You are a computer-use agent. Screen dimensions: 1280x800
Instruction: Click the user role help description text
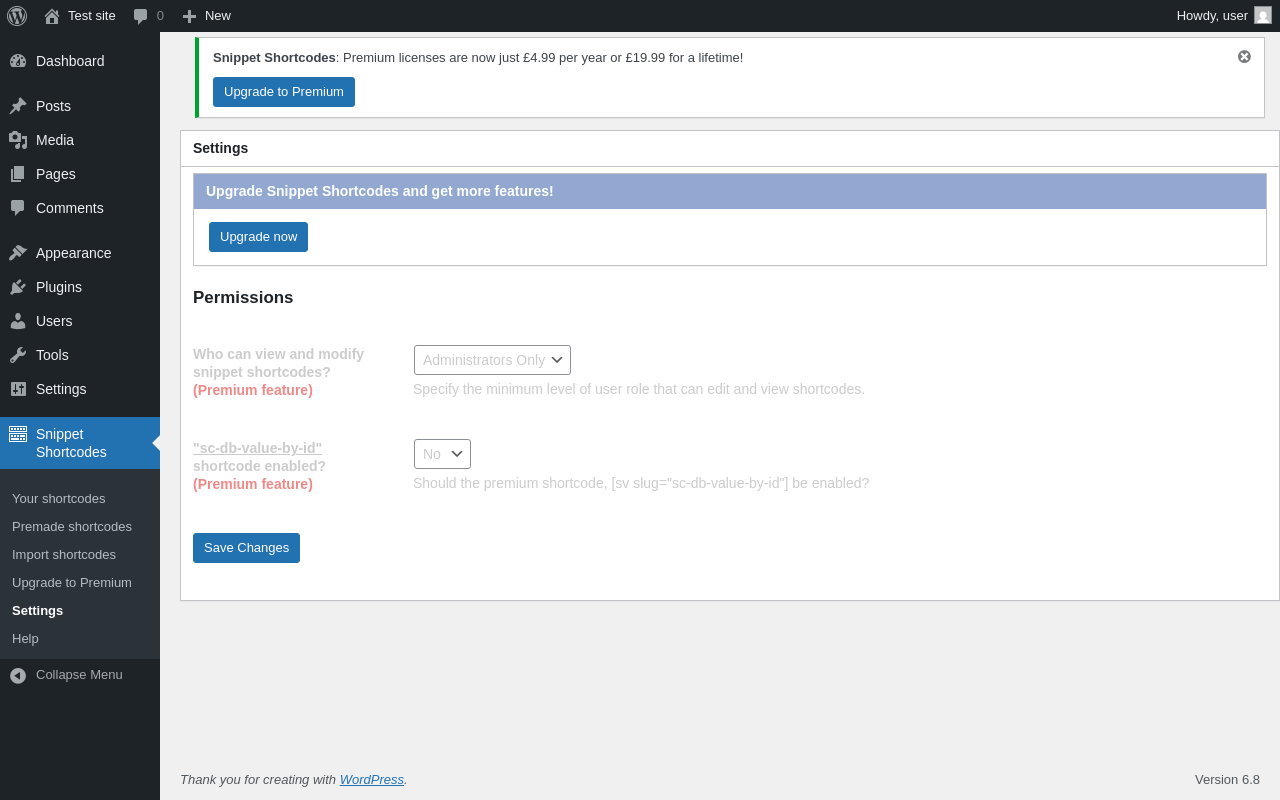(639, 389)
